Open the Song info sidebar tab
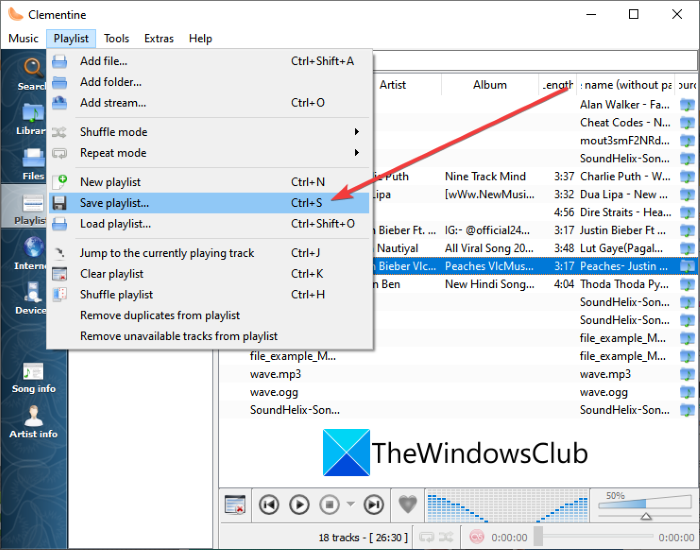700x550 pixels. (x=34, y=378)
